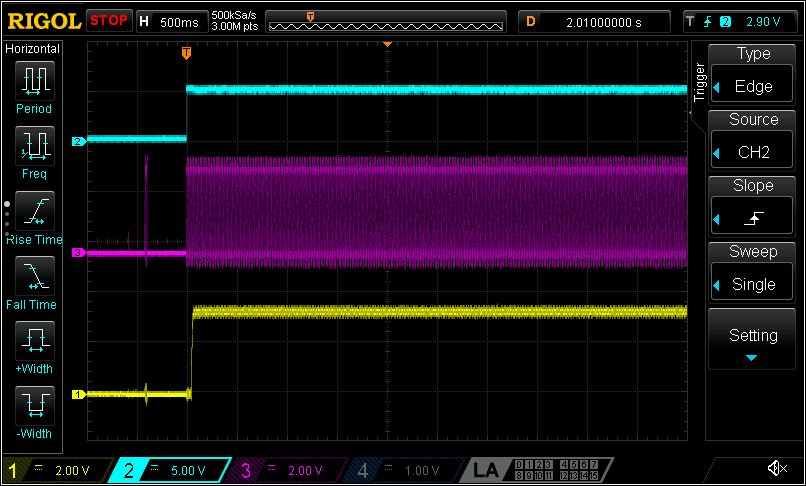The height and width of the screenshot is (486, 806).
Task: Click the orange center time marker at the grid top
Action: (388, 45)
